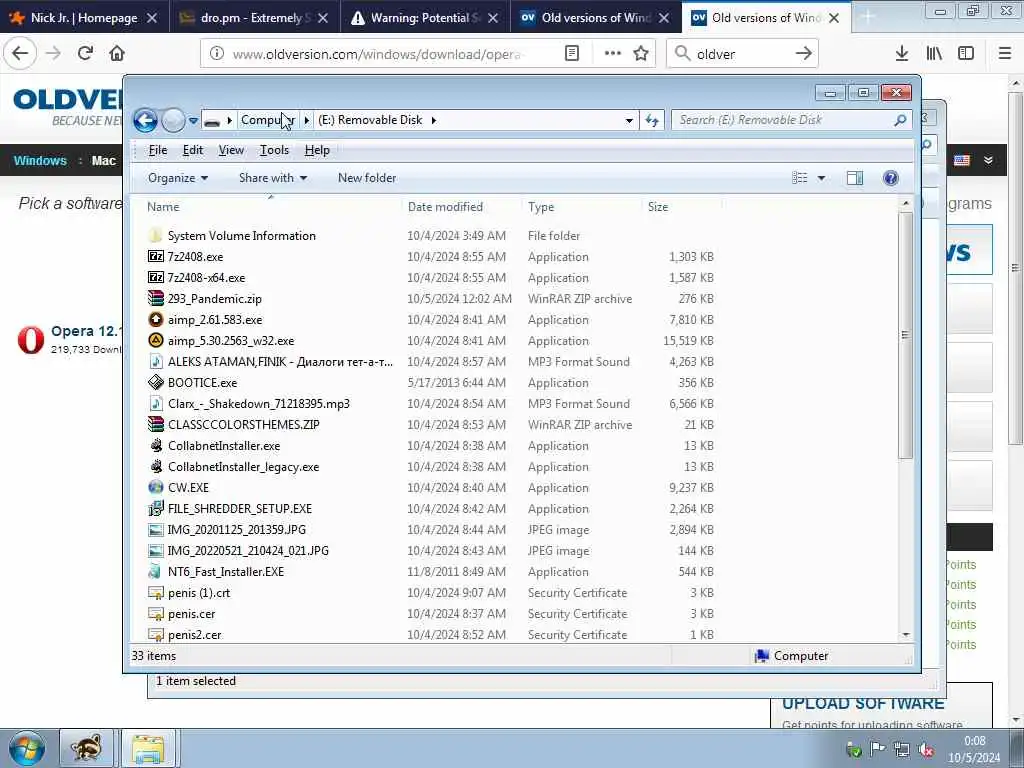Viewport: 1024px width, 768px height.
Task: Open Firefox hamburger menu
Action: (1005, 54)
